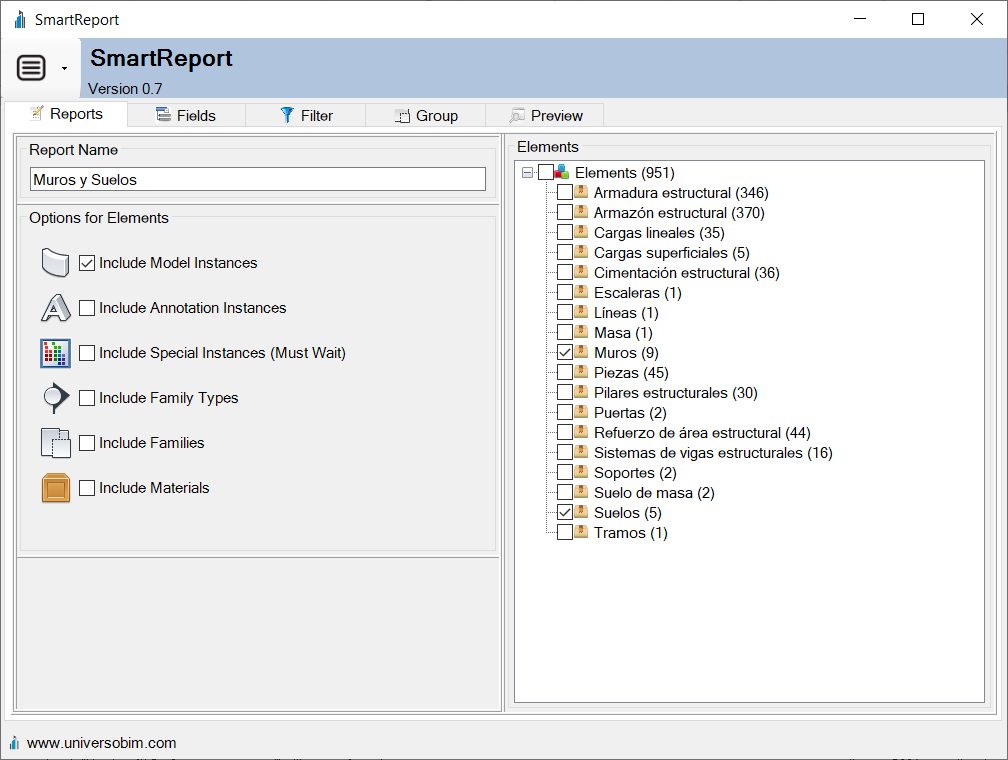Image resolution: width=1008 pixels, height=760 pixels.
Task: Click the Annotation Instances letter A icon
Action: [x=55, y=307]
